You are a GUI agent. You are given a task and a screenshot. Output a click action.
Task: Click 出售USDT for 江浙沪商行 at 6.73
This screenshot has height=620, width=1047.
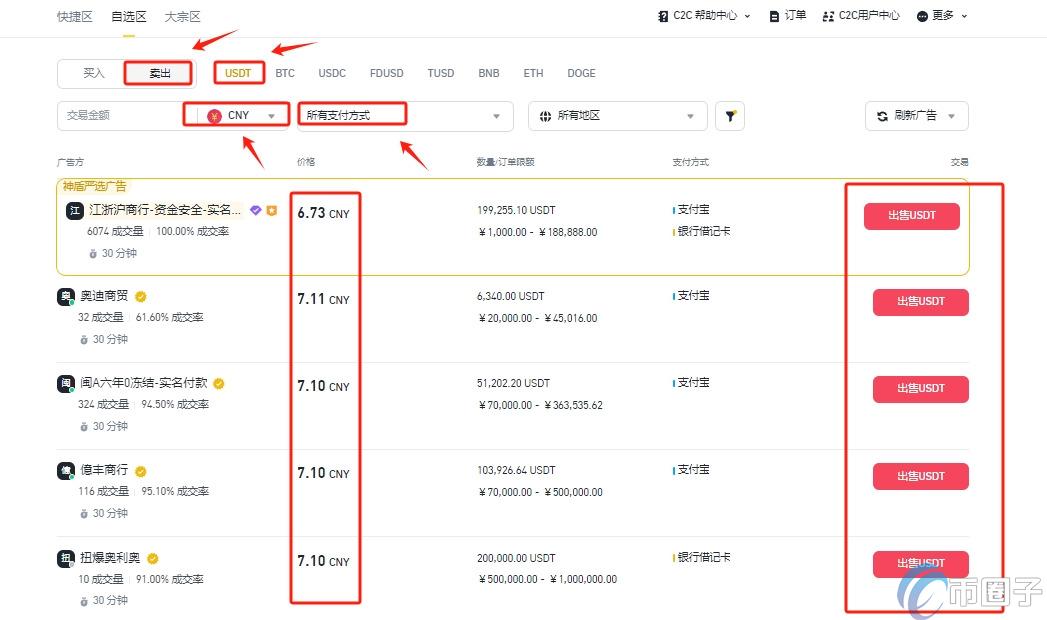tap(911, 216)
